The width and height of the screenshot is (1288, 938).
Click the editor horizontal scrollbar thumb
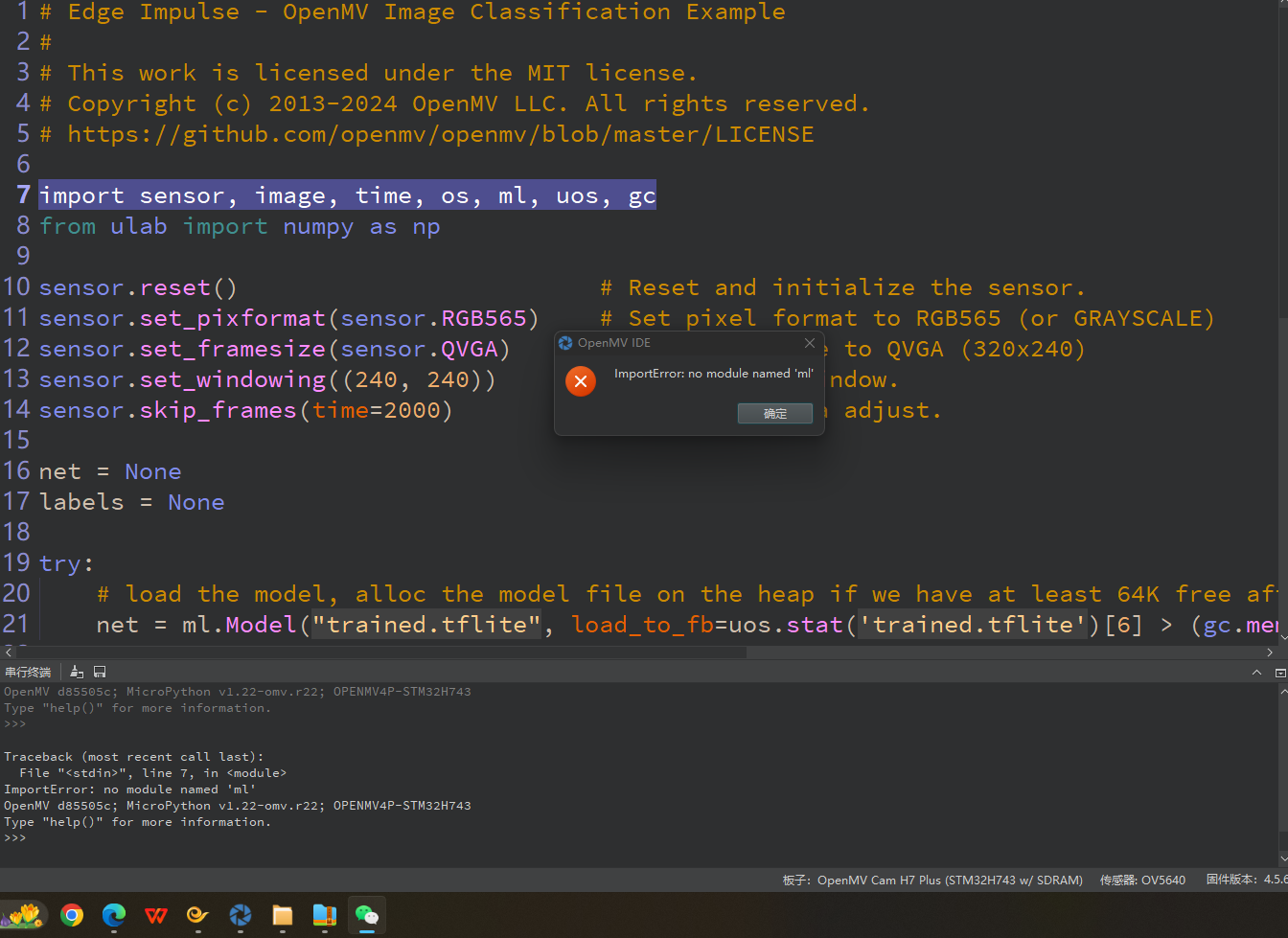[x=381, y=652]
